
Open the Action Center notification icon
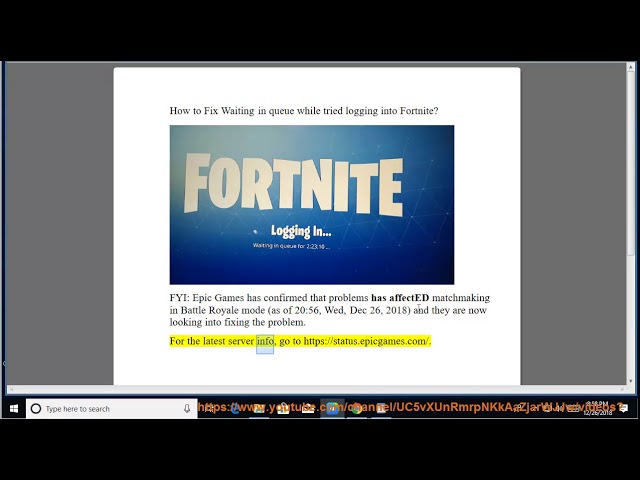(x=623, y=409)
